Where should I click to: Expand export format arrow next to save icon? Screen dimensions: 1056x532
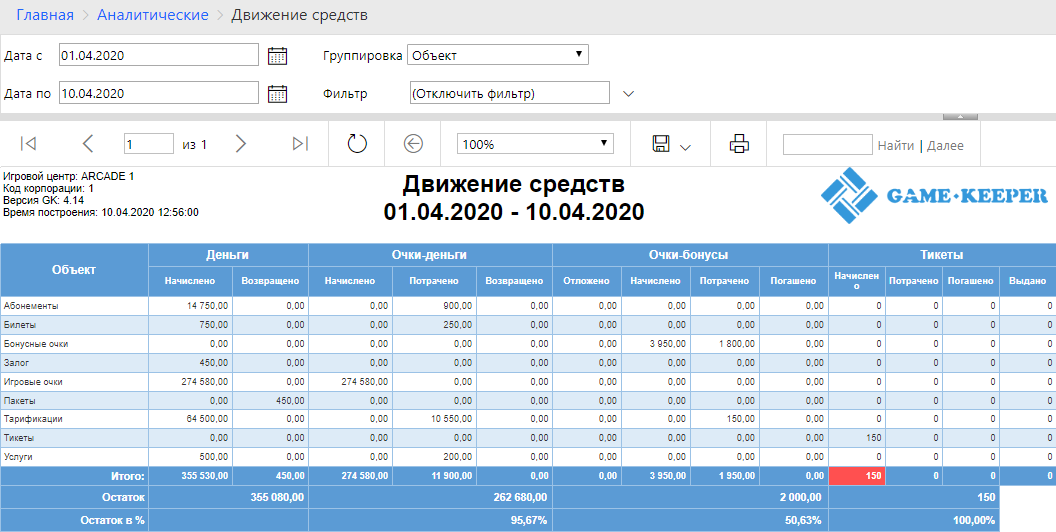coord(686,147)
